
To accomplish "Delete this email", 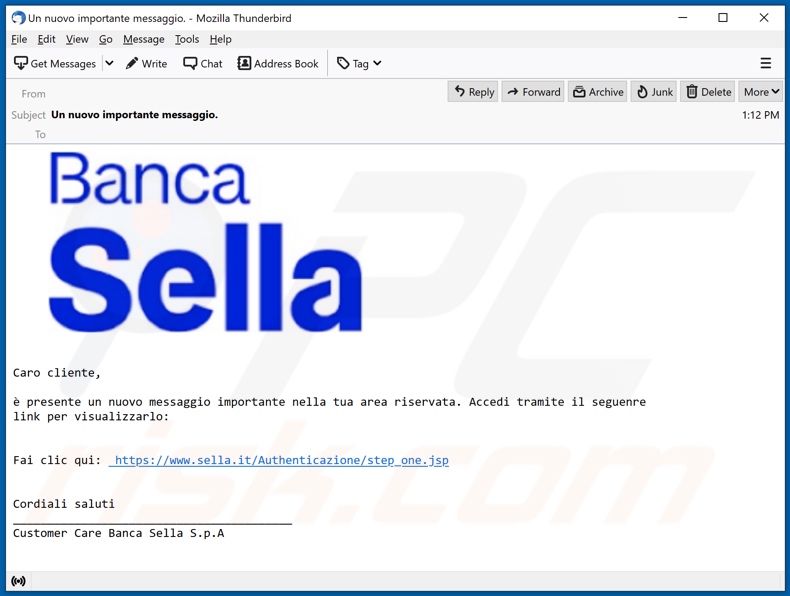I will coord(708,92).
